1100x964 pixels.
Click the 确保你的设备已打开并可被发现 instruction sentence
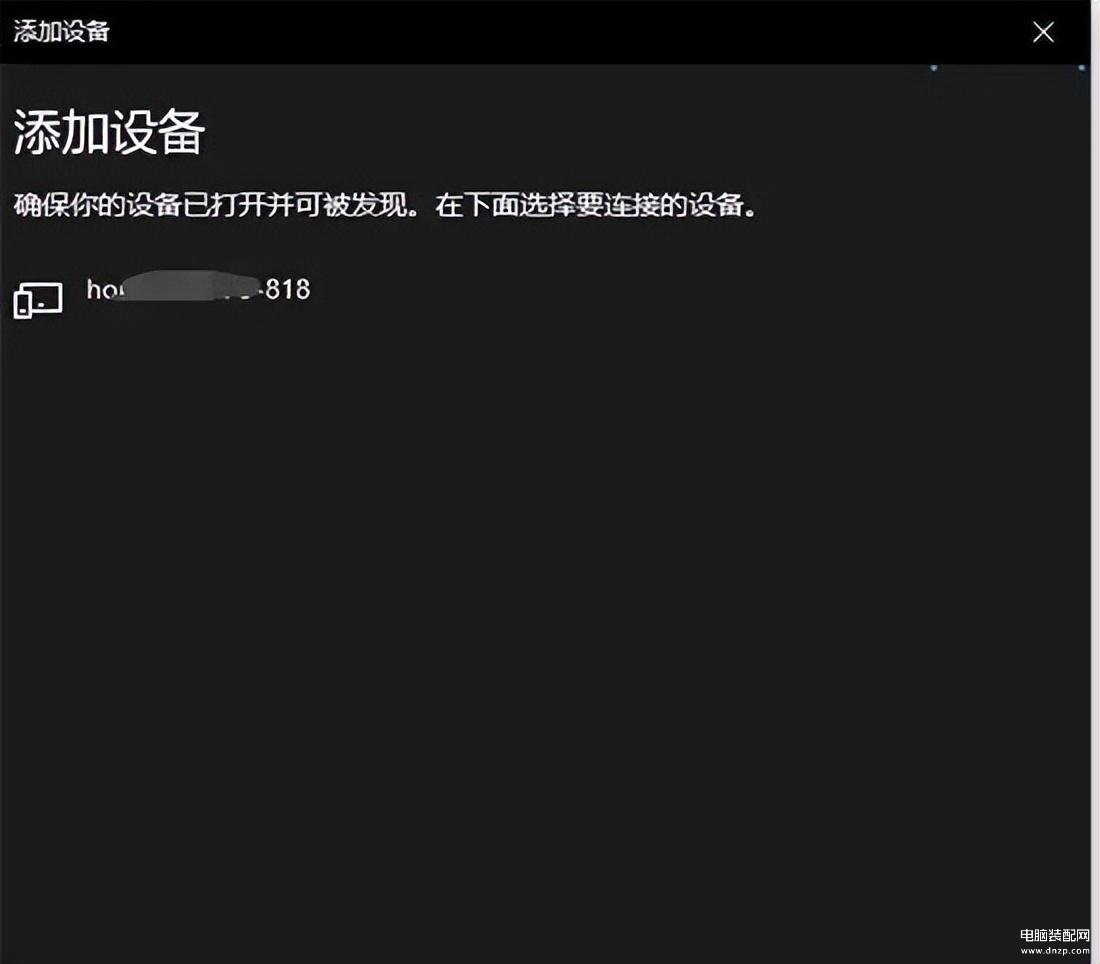click(x=212, y=206)
